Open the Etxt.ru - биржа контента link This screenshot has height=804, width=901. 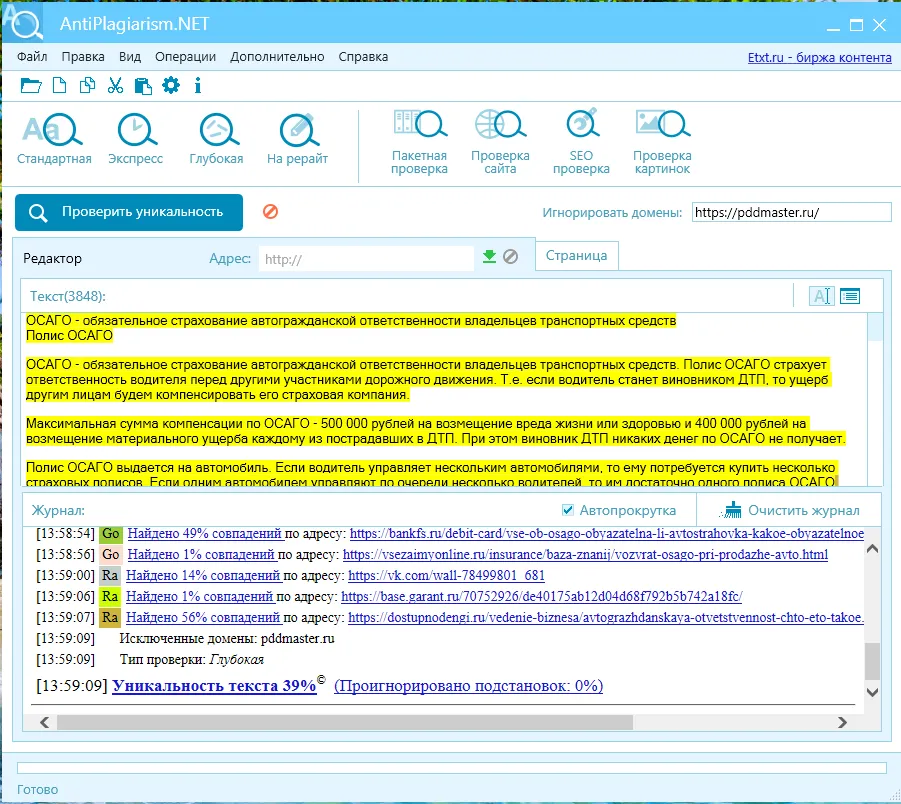coord(819,57)
